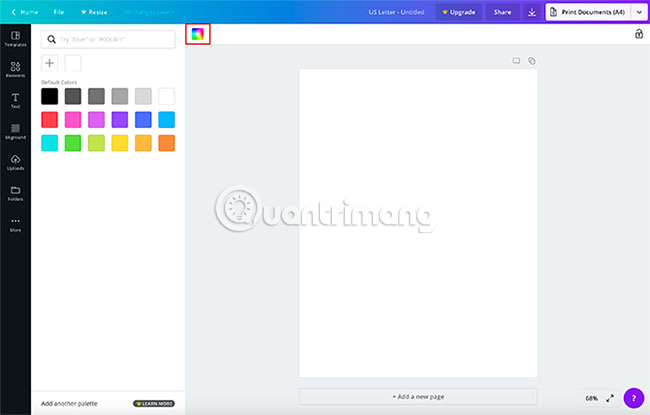Open the 68% zoom level menu

tap(592, 398)
